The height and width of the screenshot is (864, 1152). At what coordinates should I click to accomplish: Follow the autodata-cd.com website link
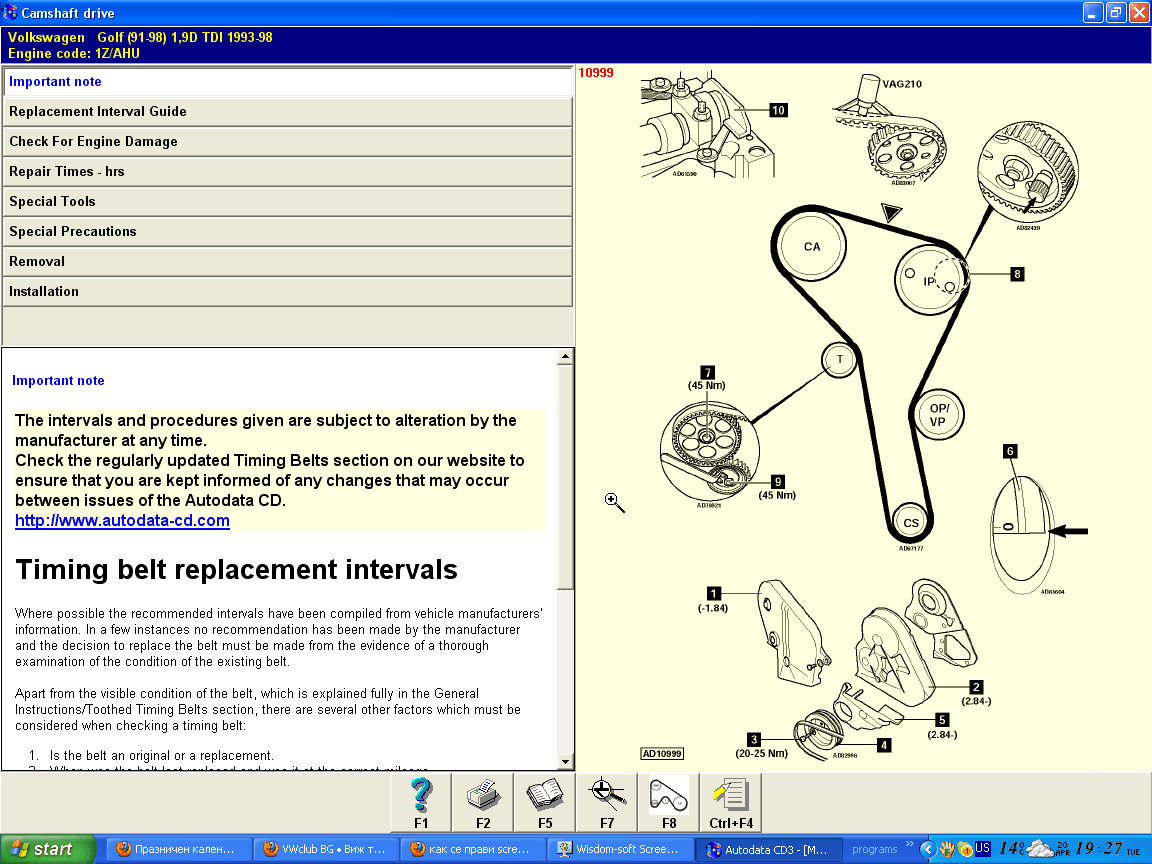point(122,521)
